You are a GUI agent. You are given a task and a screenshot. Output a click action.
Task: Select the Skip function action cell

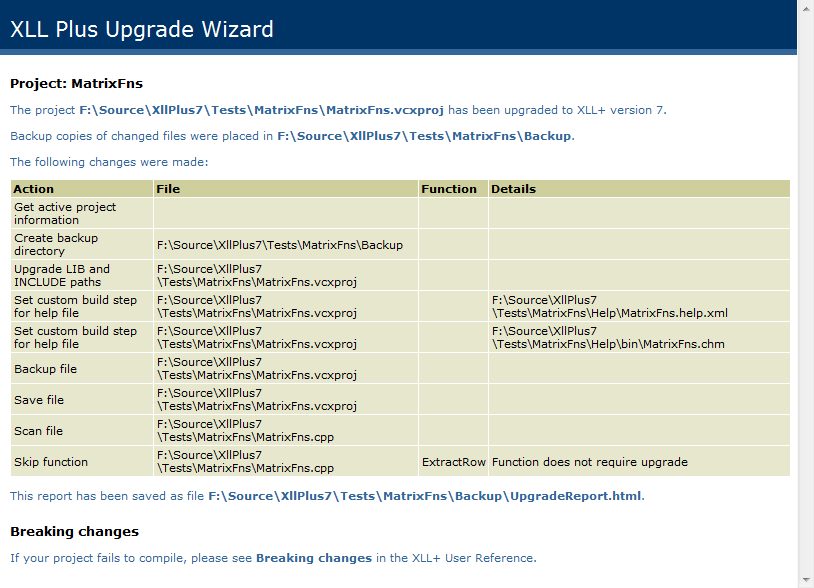[x=51, y=462]
